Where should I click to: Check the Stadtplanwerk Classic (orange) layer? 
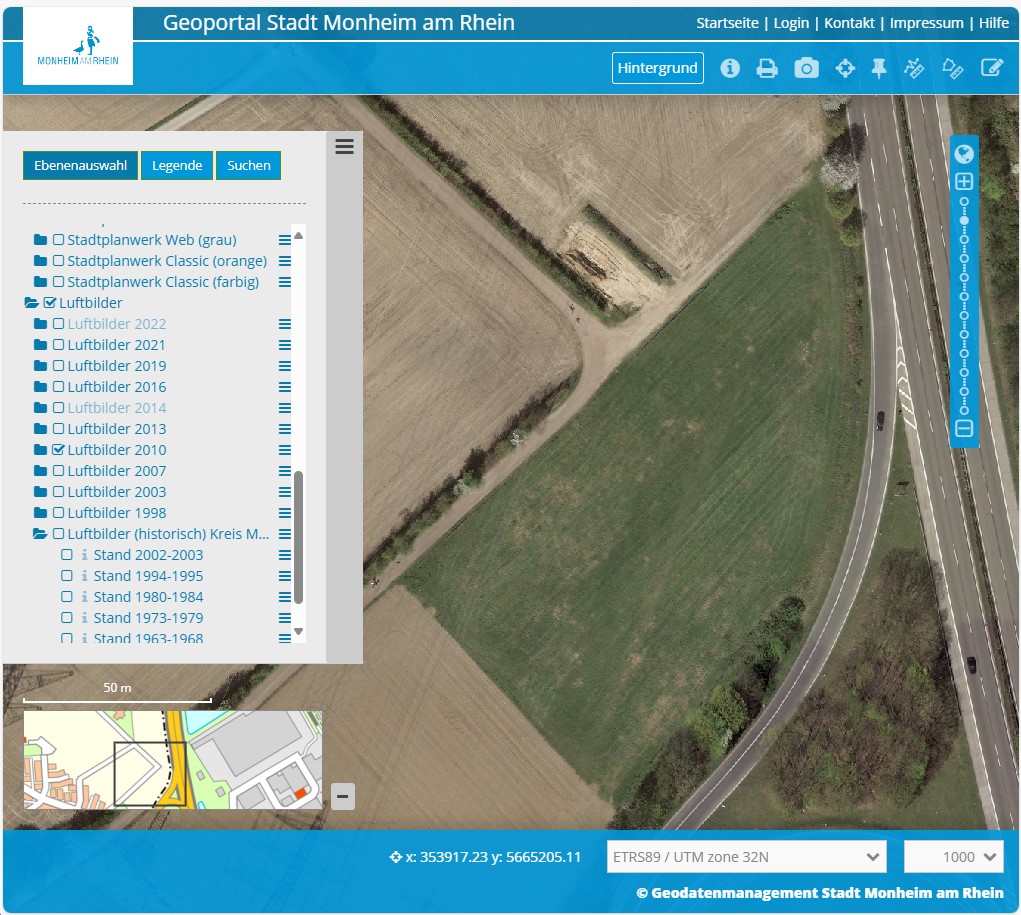59,260
